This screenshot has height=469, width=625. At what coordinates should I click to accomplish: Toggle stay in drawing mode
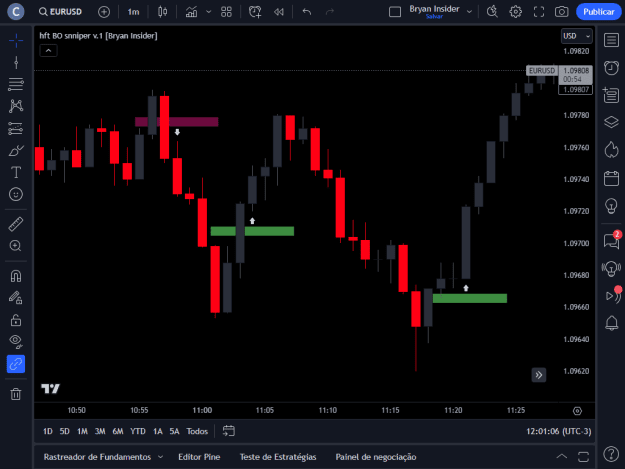16,298
